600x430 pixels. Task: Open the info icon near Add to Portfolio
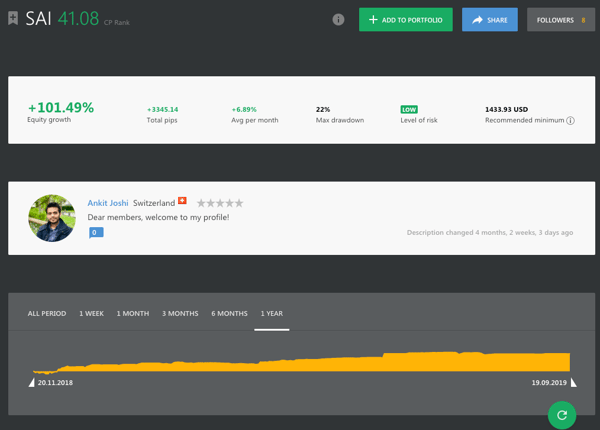pyautogui.click(x=338, y=20)
